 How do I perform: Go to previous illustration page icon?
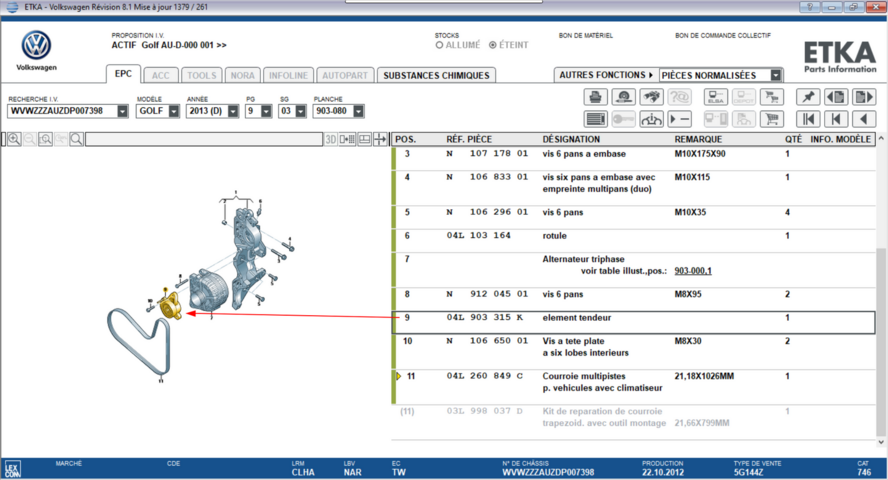[836, 97]
